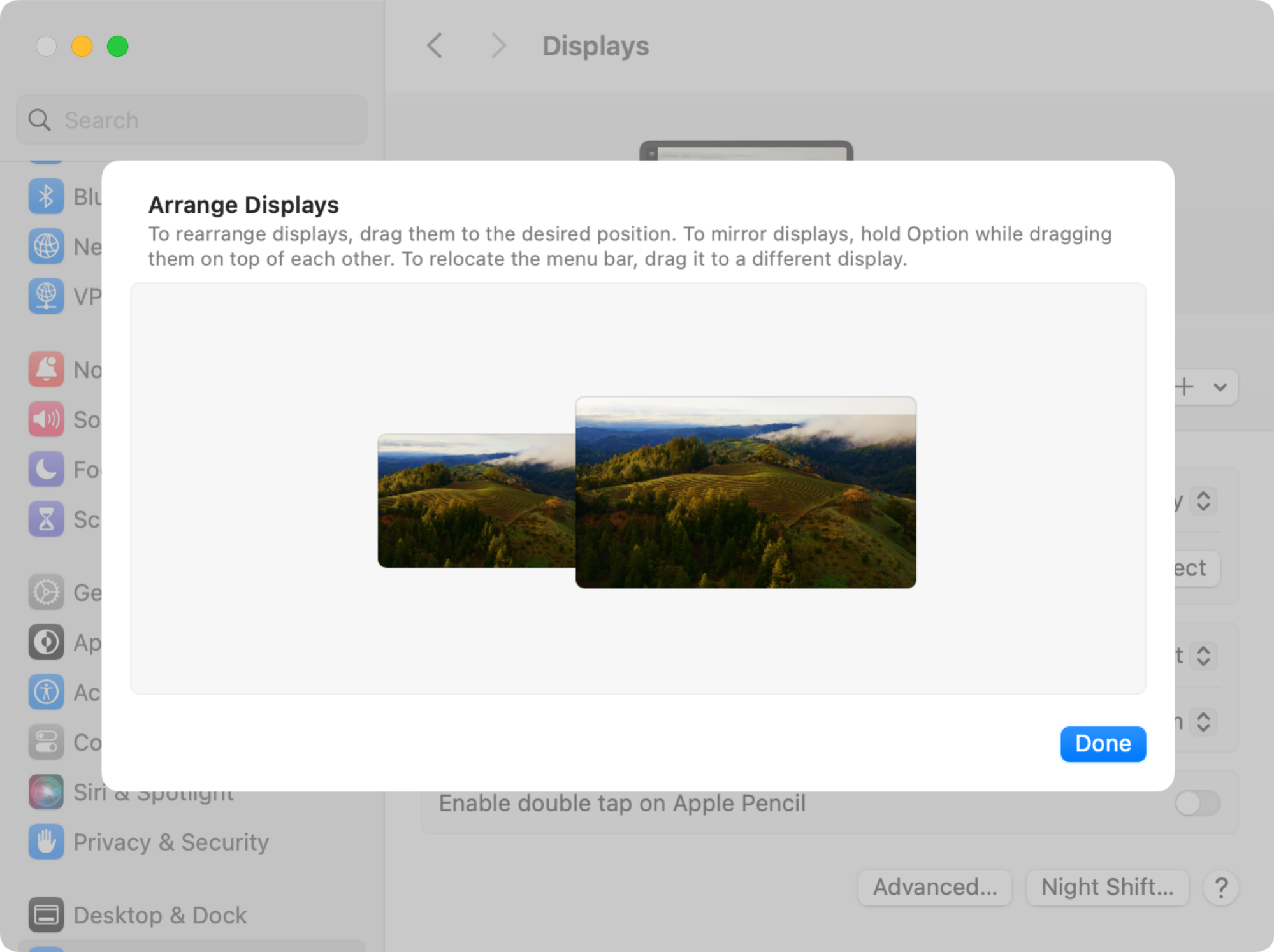Open help with the question mark button

click(x=1221, y=888)
